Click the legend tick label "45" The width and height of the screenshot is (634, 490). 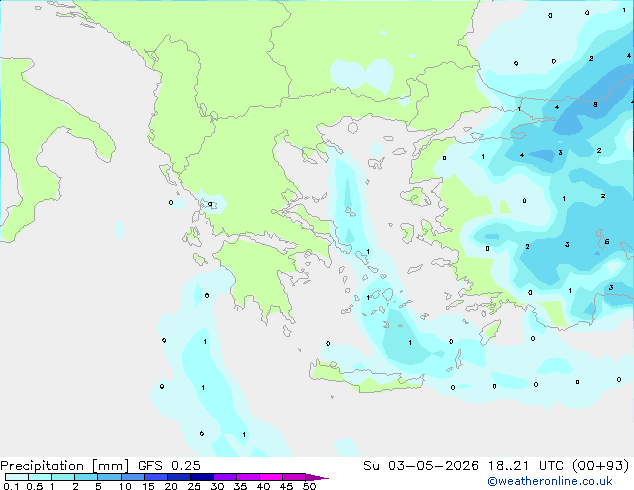(286, 486)
